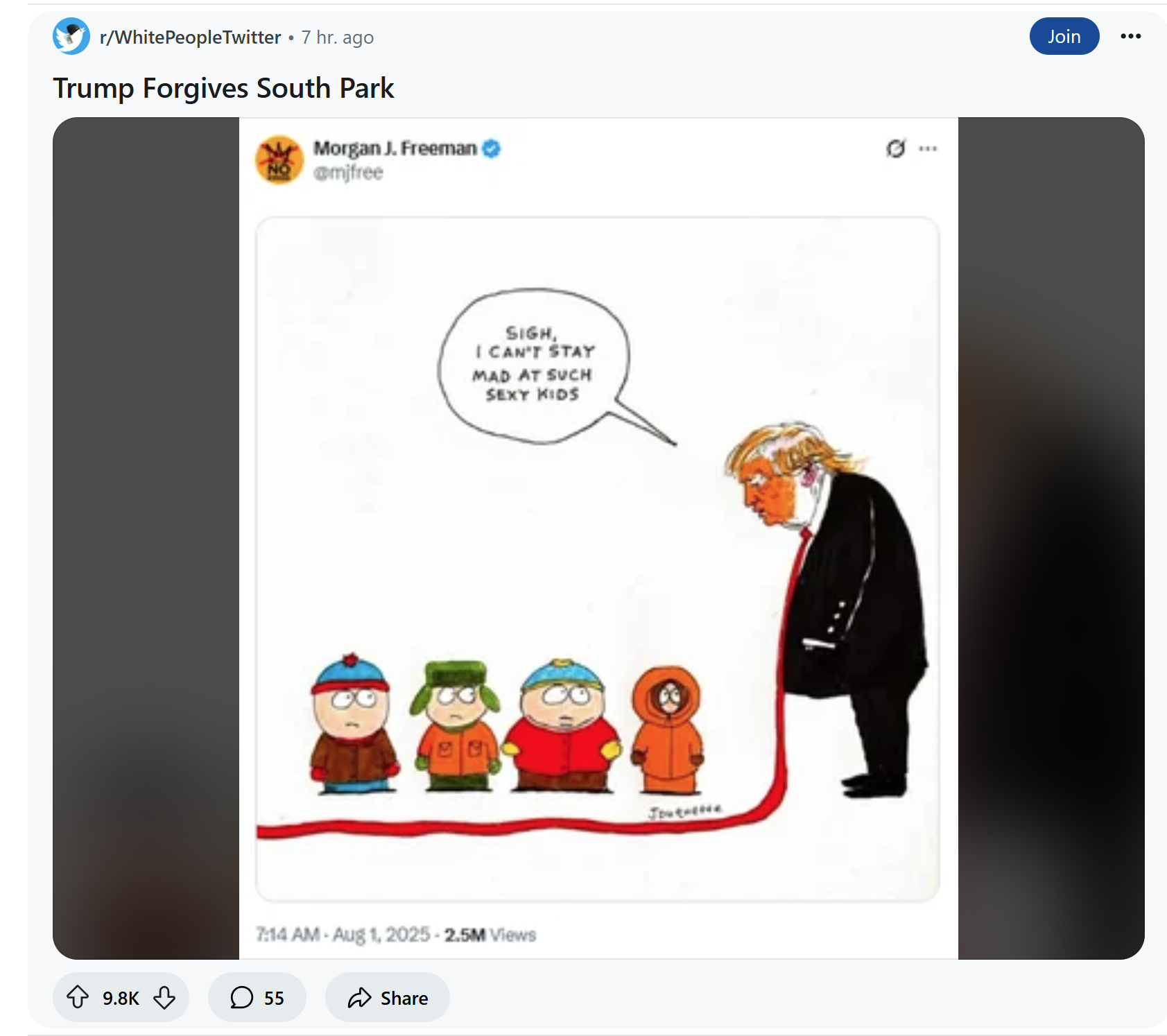This screenshot has width=1167, height=1036.
Task: Share the post using the Share button
Action: coord(387,997)
